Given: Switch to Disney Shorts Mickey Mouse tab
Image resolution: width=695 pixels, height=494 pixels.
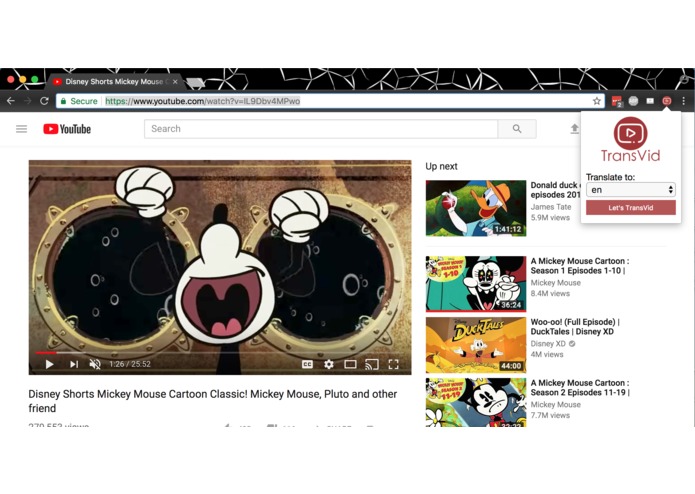Looking at the screenshot, I should [x=114, y=82].
